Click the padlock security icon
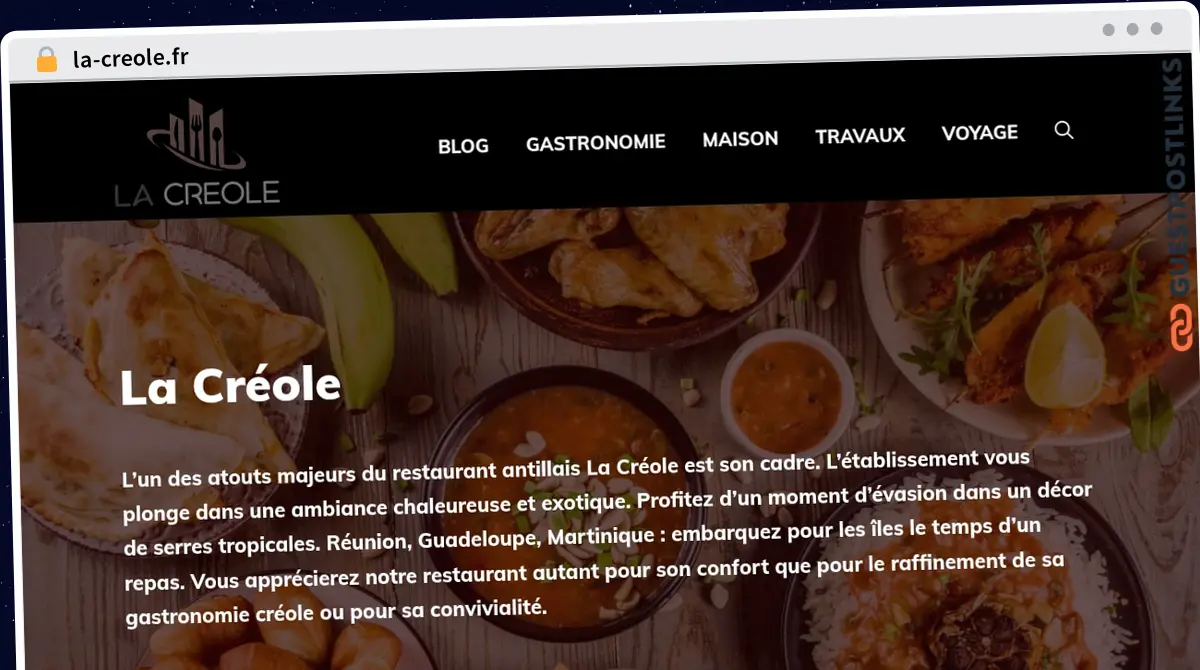This screenshot has height=670, width=1200. coord(46,60)
